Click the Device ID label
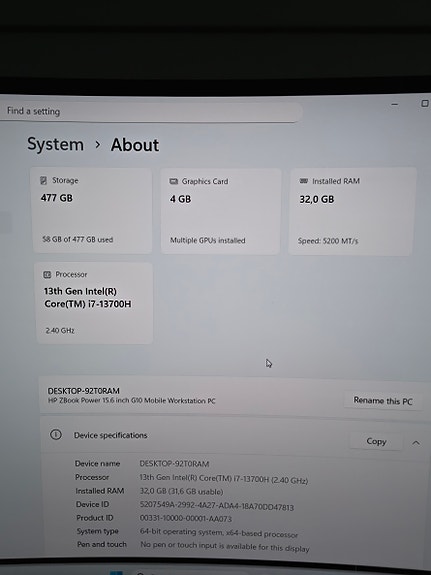This screenshot has height=575, width=431. tap(92, 505)
